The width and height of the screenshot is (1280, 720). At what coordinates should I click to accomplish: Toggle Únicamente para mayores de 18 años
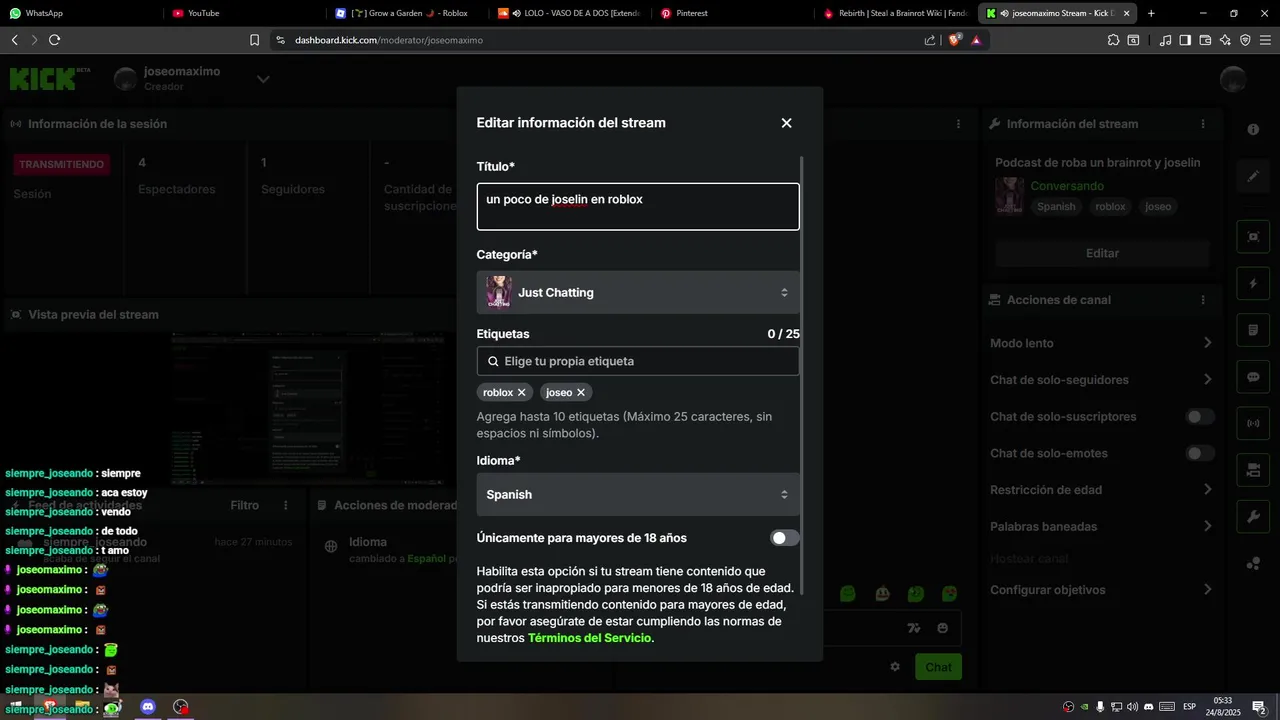[x=785, y=538]
